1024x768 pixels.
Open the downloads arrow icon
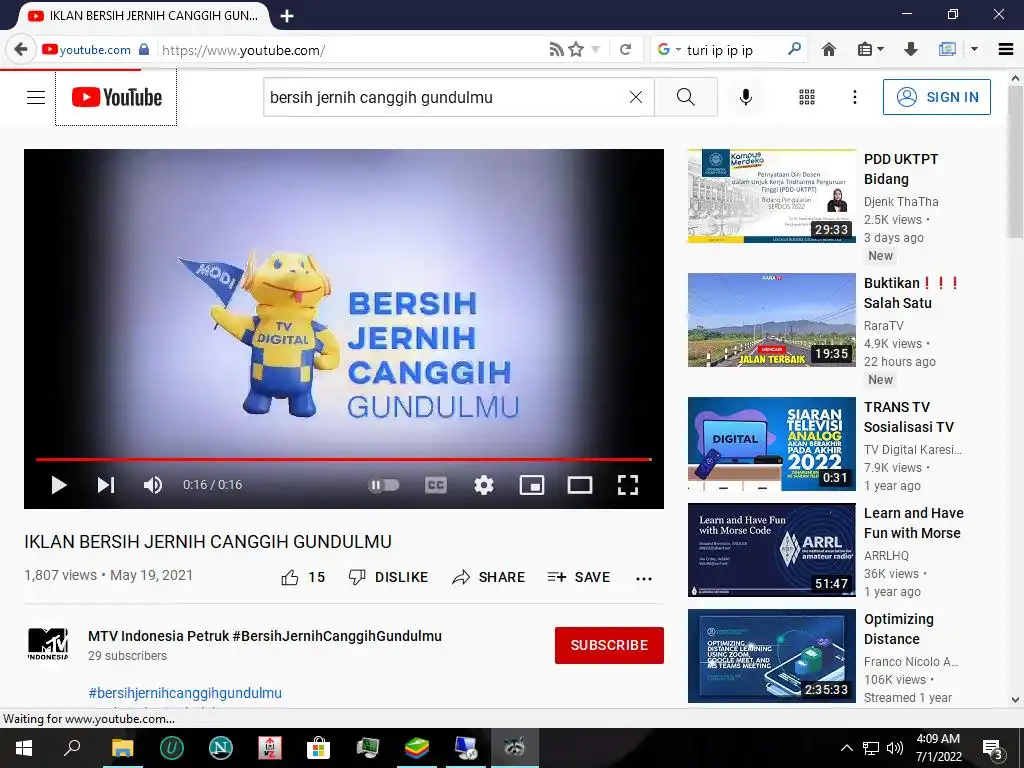[910, 50]
